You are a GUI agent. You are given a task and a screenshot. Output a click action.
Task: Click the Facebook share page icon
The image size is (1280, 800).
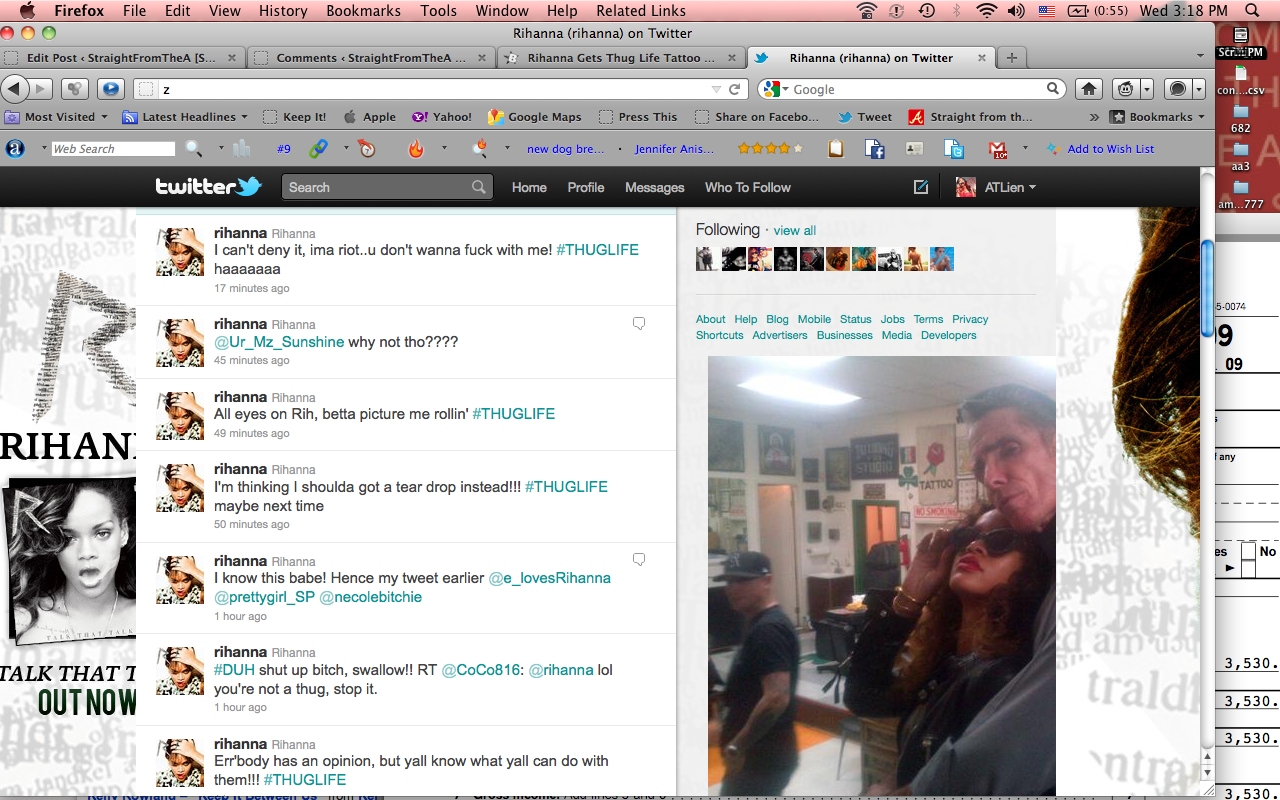click(x=875, y=149)
